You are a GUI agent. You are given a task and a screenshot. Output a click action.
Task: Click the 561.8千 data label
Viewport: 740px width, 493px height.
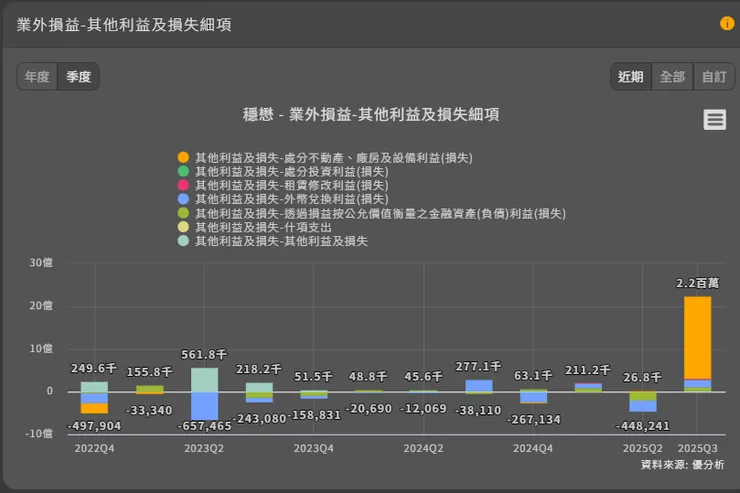click(204, 354)
